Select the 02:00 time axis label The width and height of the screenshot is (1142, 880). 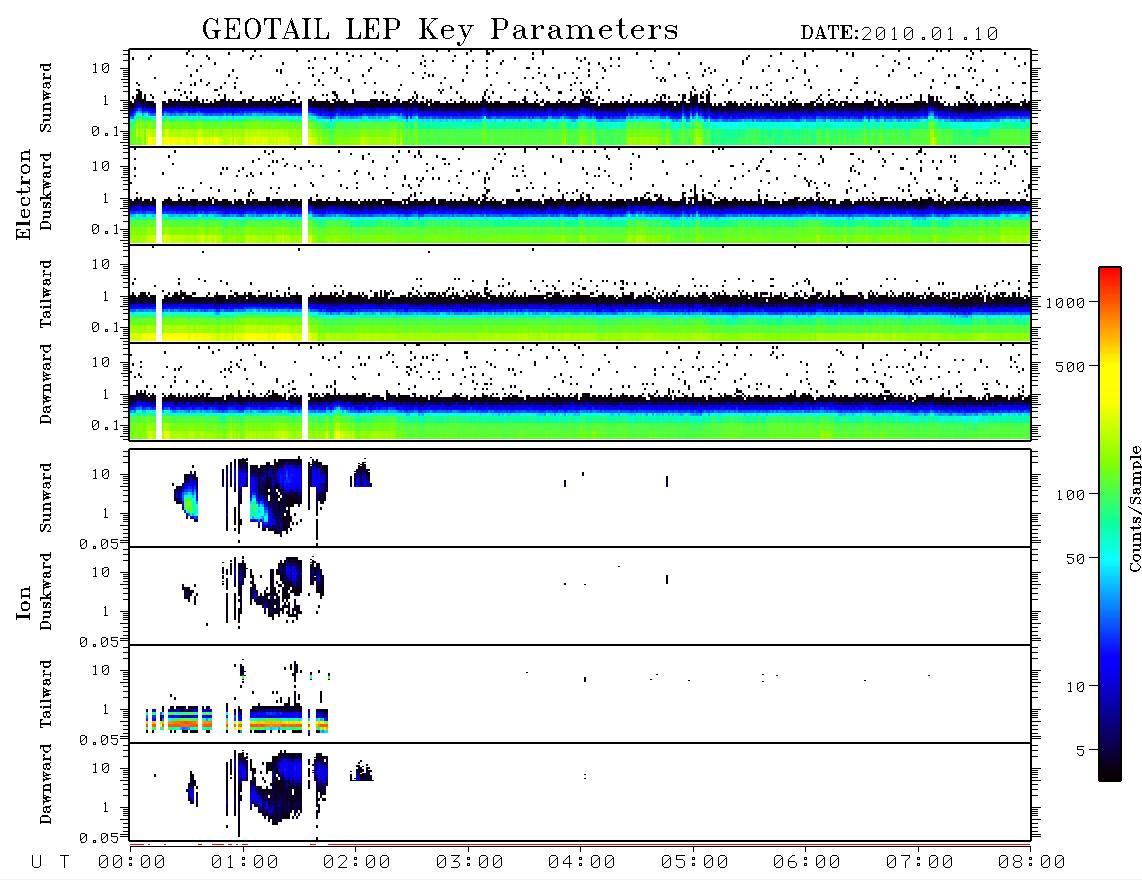coord(357,863)
